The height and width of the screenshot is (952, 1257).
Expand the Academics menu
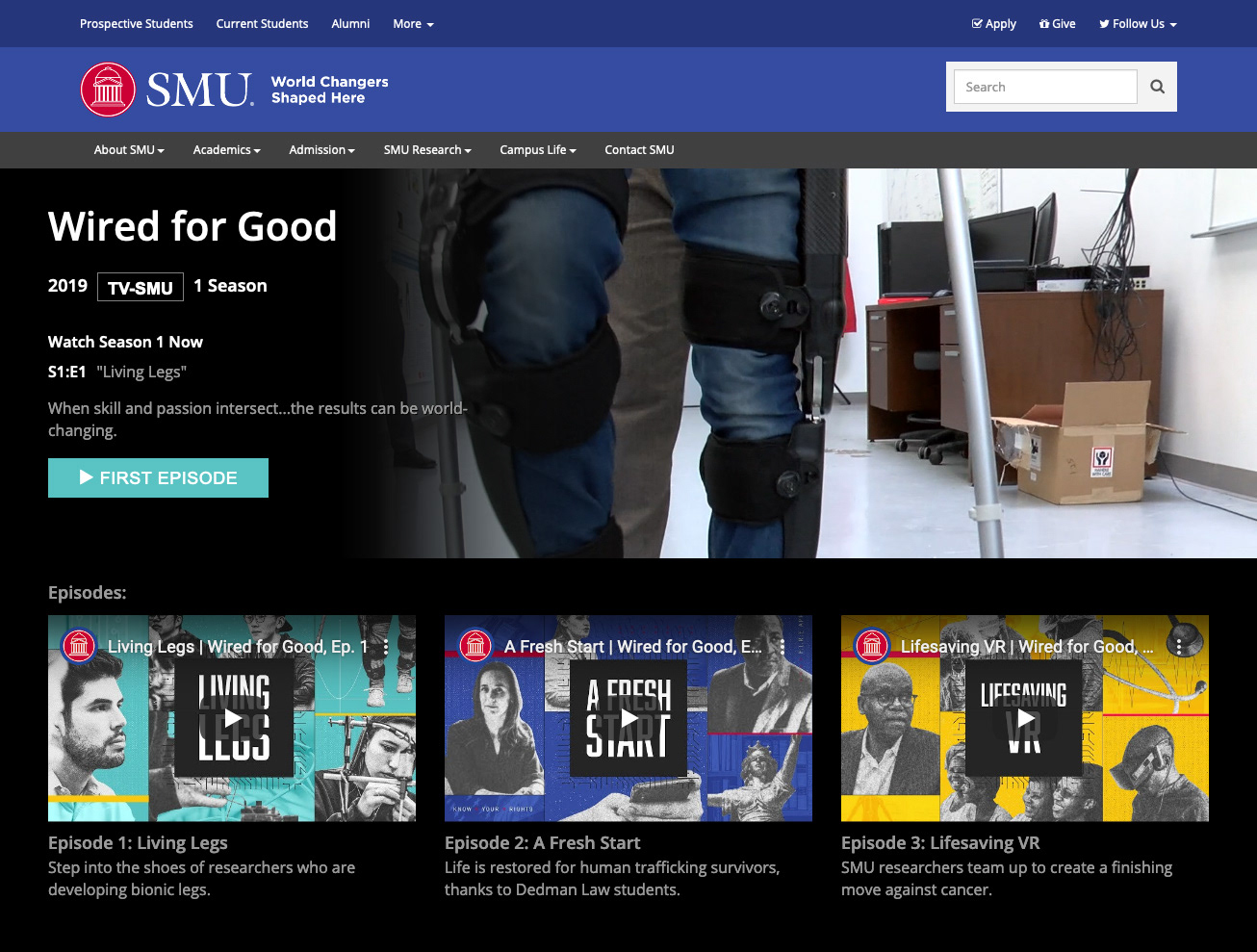tap(227, 150)
